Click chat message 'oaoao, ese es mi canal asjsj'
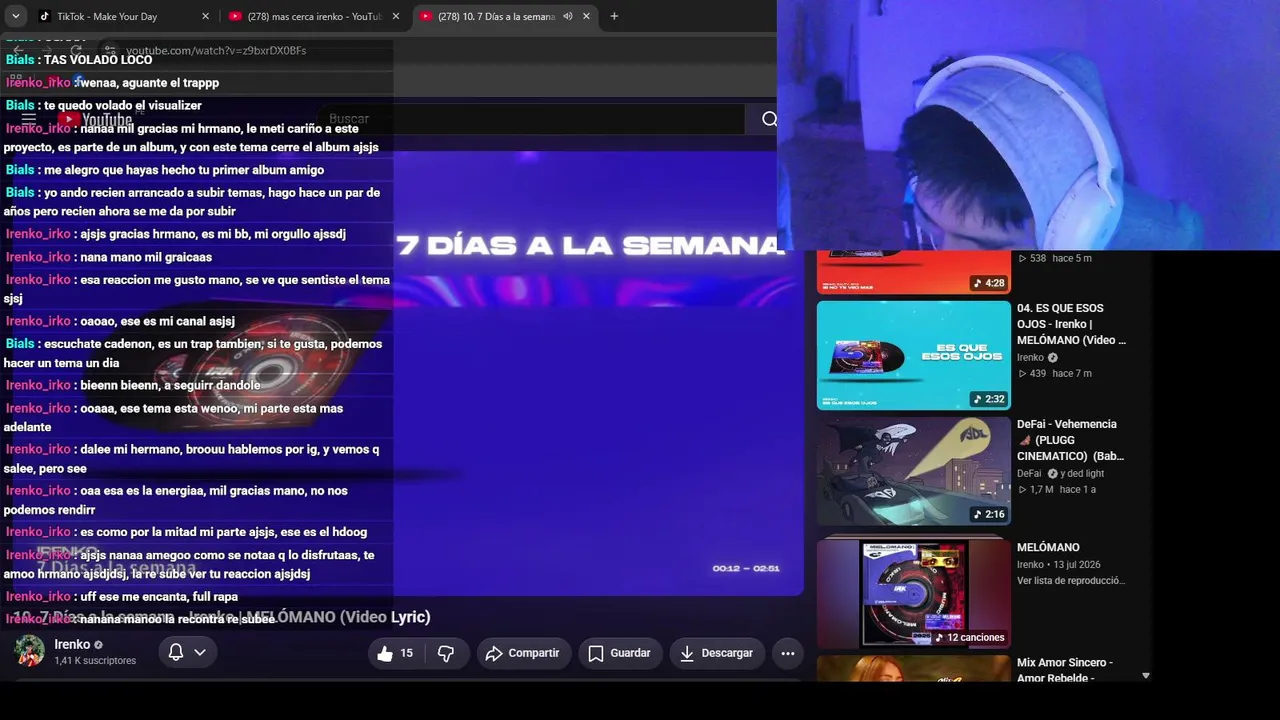 click(157, 321)
